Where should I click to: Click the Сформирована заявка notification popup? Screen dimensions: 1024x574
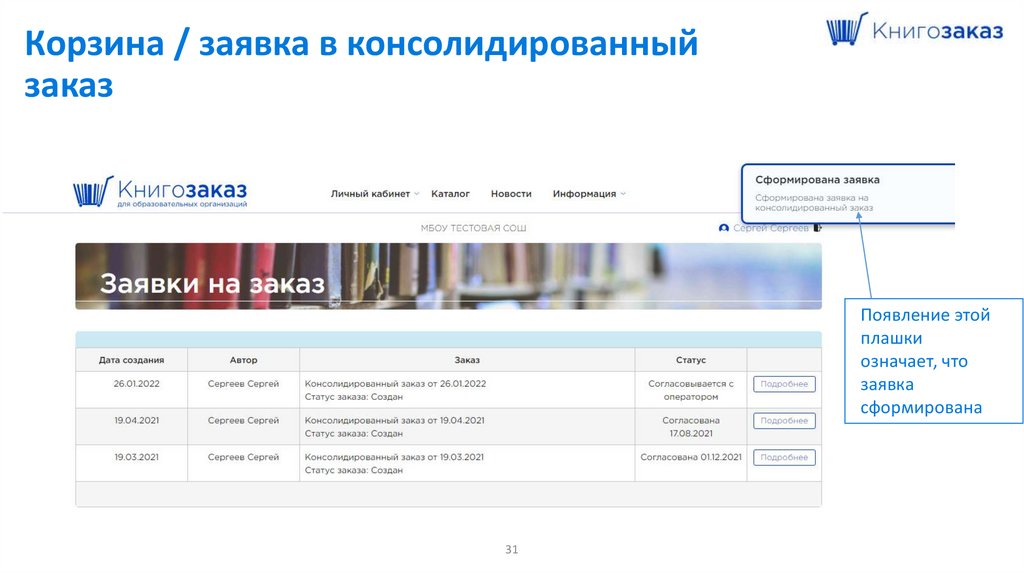click(848, 193)
